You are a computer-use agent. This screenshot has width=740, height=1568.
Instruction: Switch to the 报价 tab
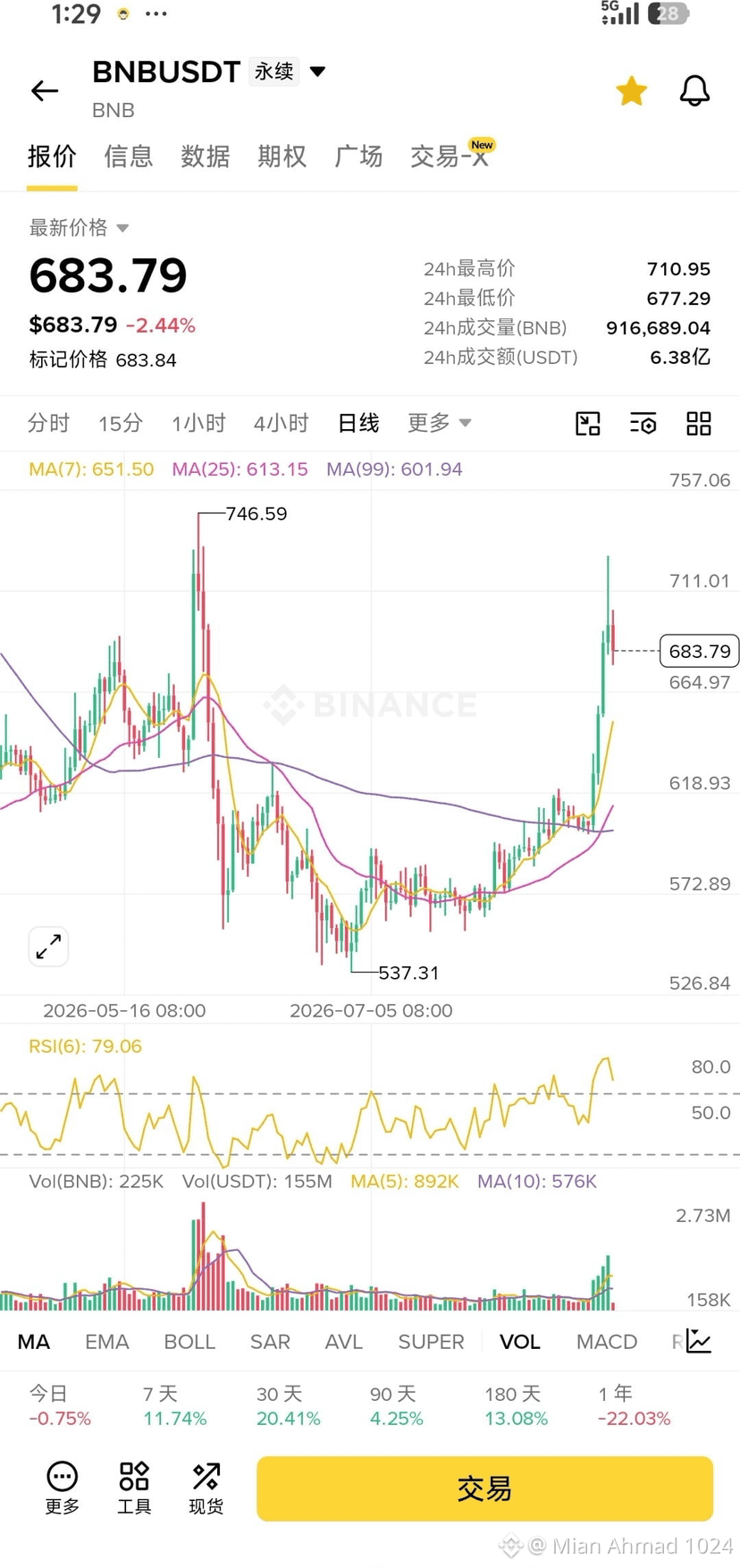(x=52, y=156)
